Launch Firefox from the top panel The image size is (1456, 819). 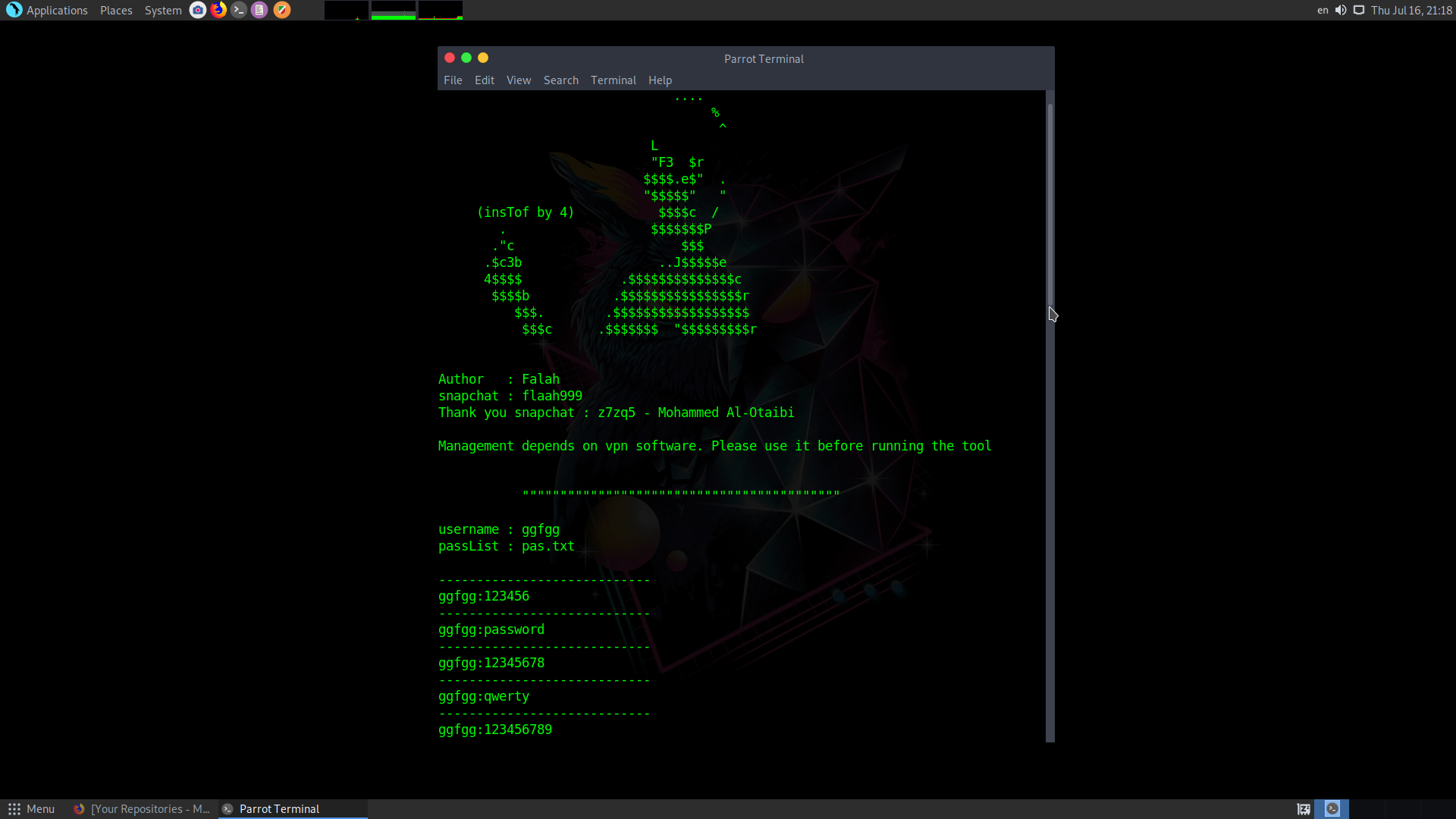(218, 10)
